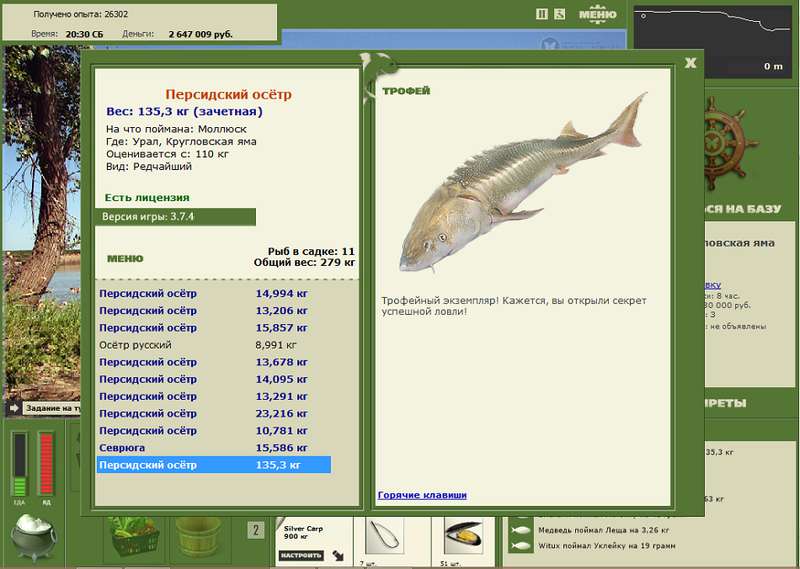Viewport: 800px width, 569px height.
Task: Click the arrow icon beside НАСТРОИТЬ
Action: point(338,555)
